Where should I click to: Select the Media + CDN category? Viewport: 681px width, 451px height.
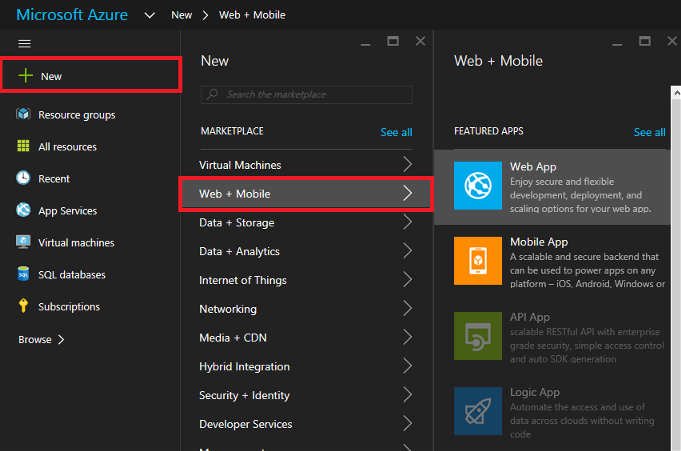click(x=306, y=337)
